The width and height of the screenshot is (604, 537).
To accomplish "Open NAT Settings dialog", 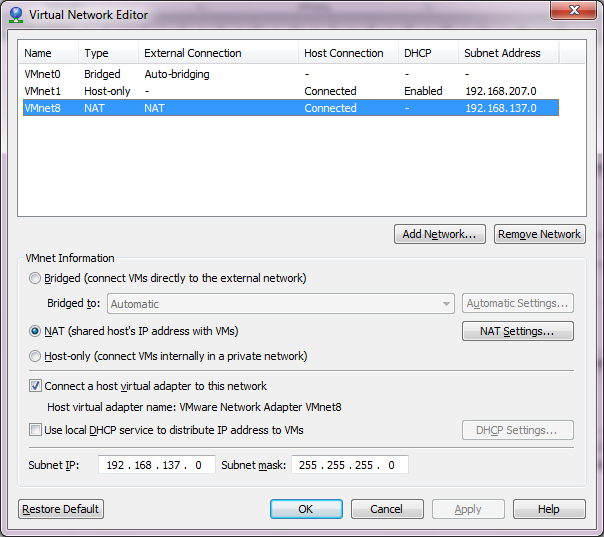I will [x=518, y=331].
